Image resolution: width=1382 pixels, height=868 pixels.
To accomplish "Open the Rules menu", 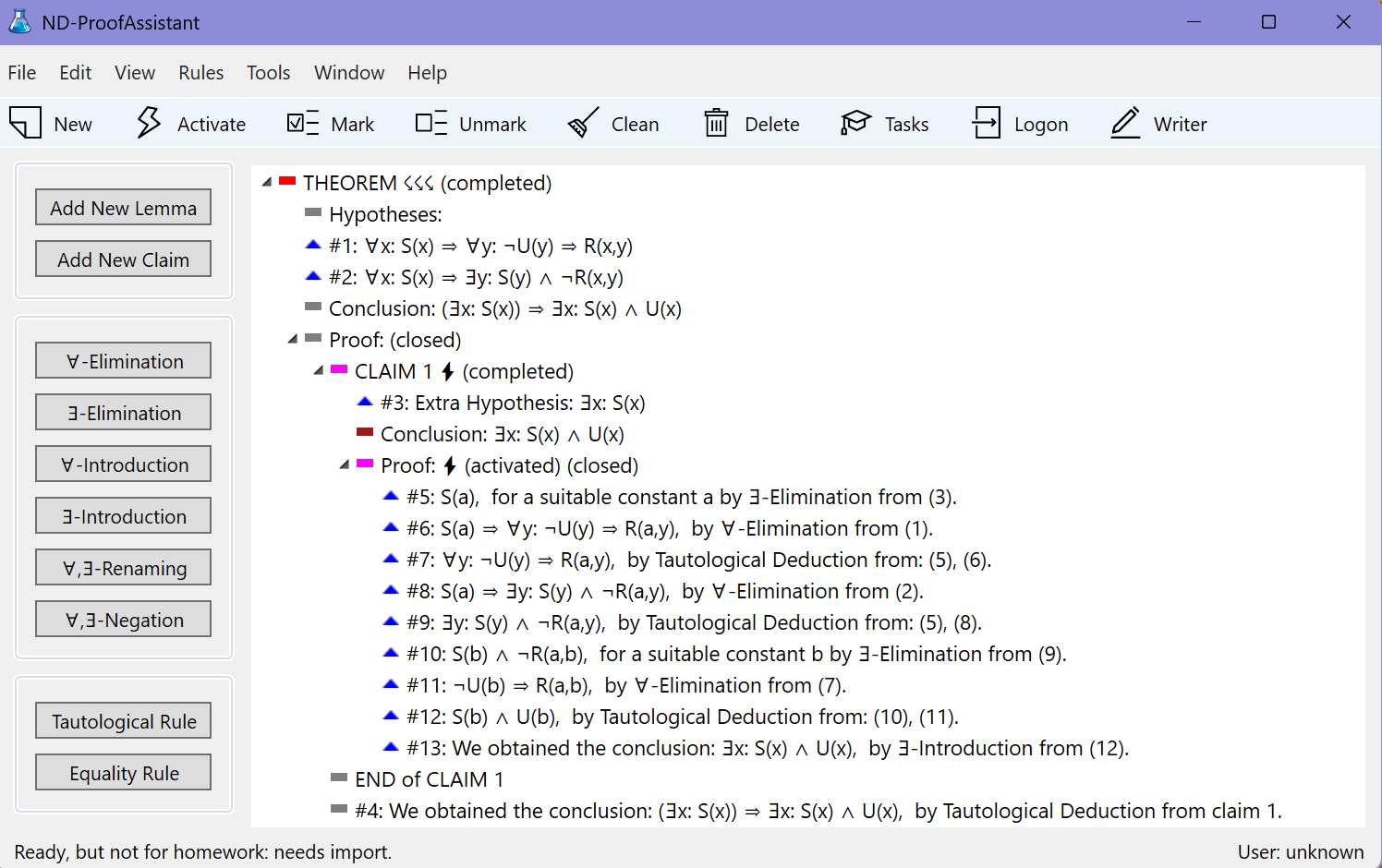I will [200, 73].
